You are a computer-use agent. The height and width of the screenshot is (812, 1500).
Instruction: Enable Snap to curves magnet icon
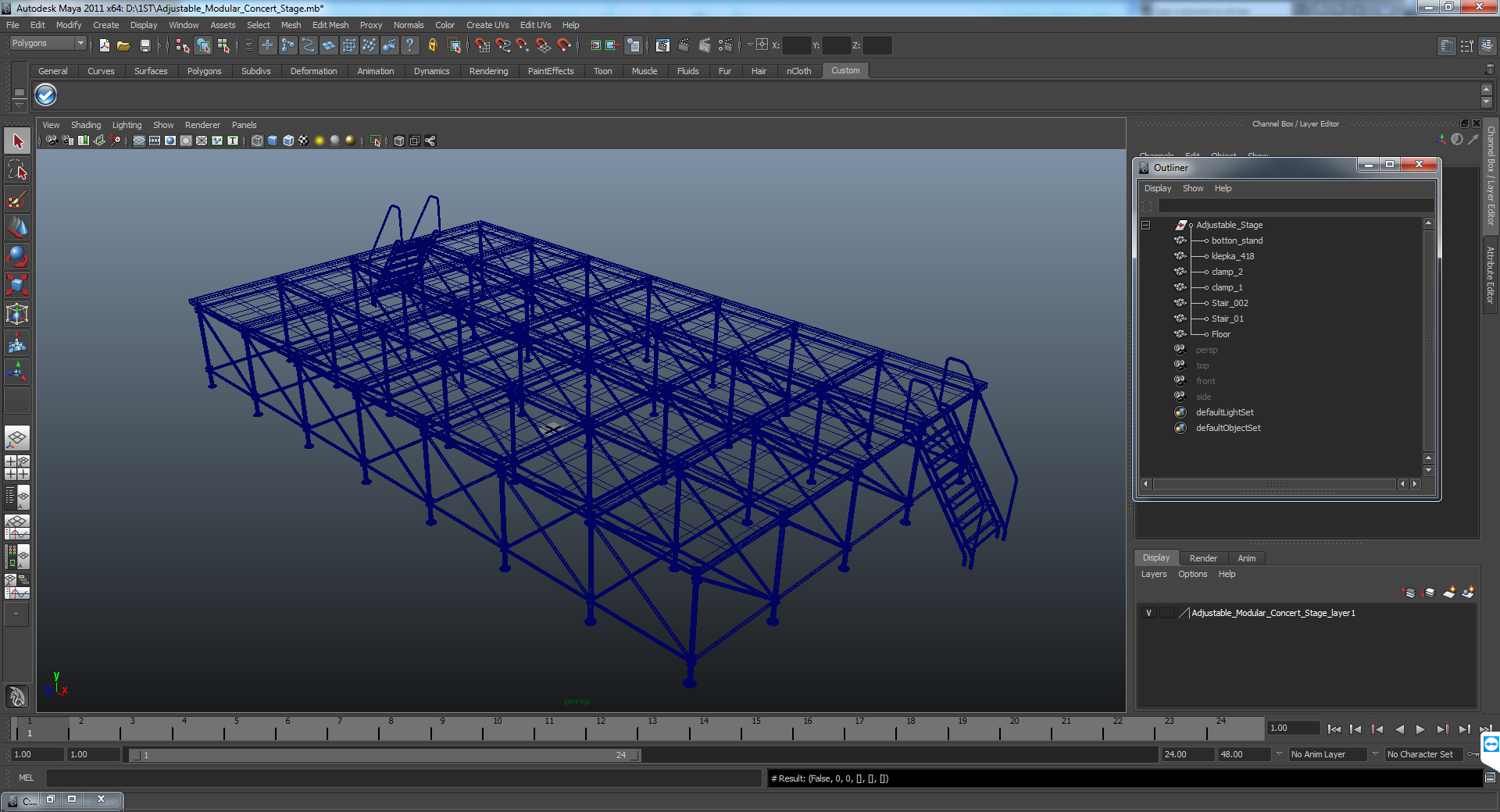click(502, 45)
